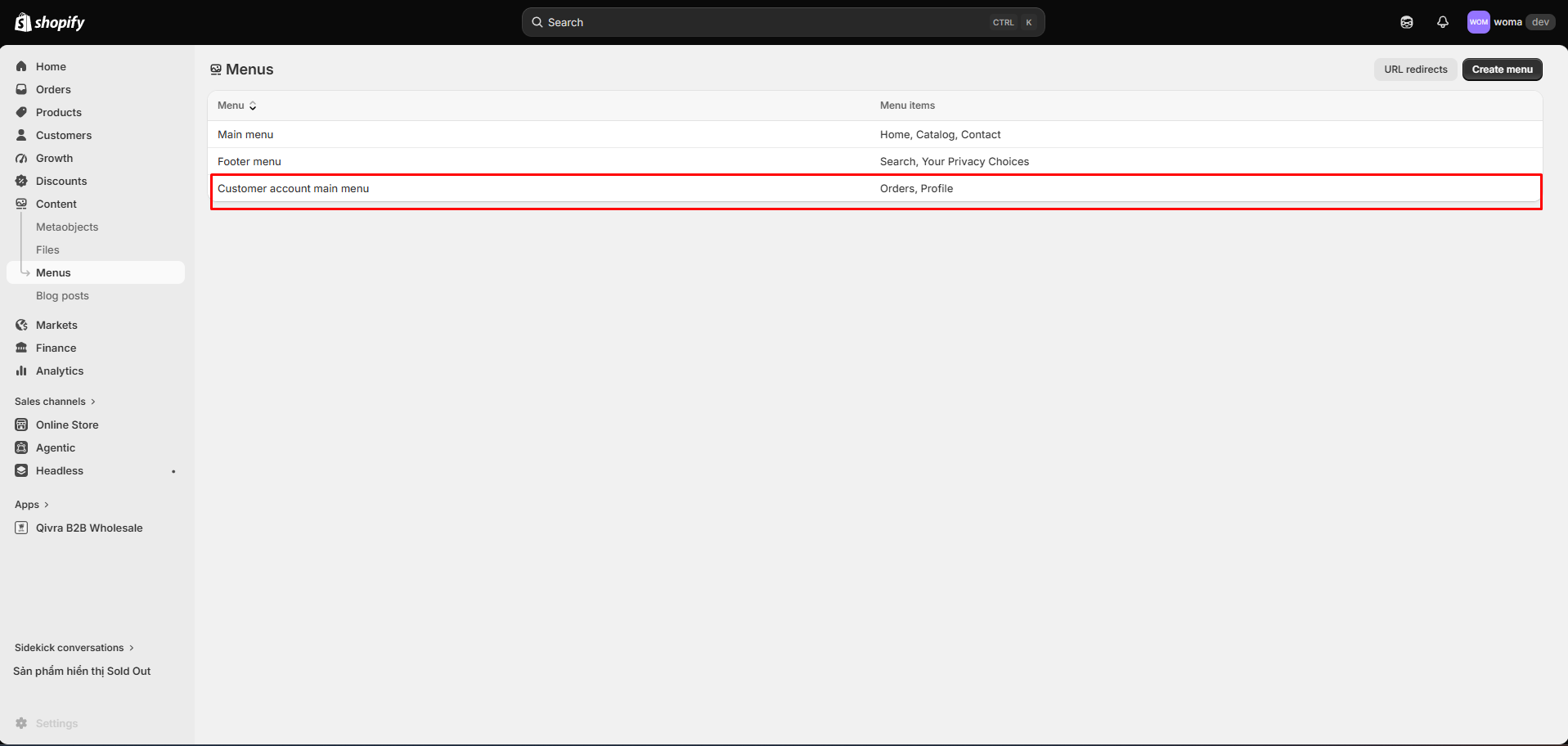Click the WOM store avatar
Image resolution: width=1568 pixels, height=746 pixels.
(1478, 22)
